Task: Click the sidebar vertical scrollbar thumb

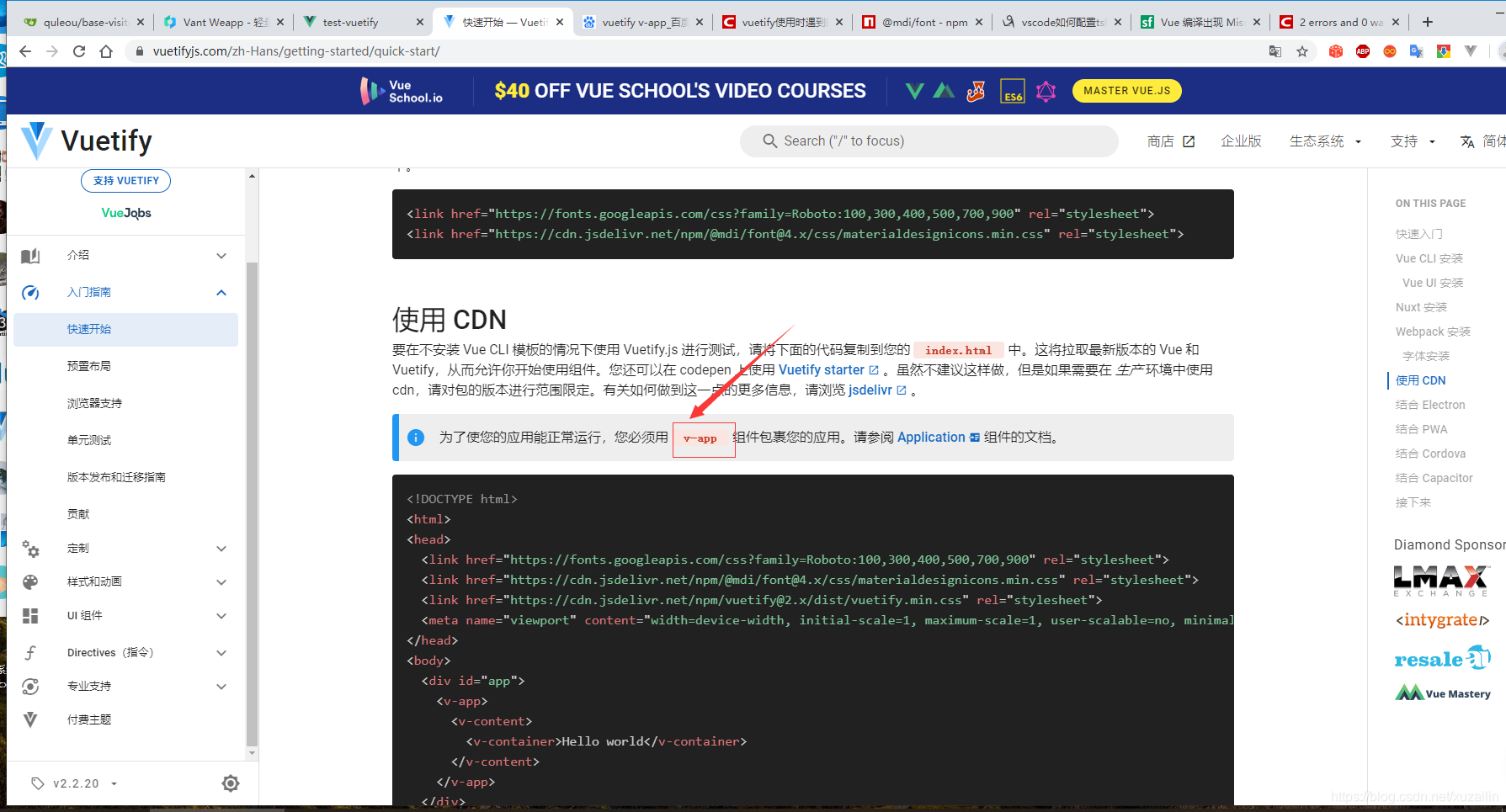Action: pyautogui.click(x=252, y=503)
